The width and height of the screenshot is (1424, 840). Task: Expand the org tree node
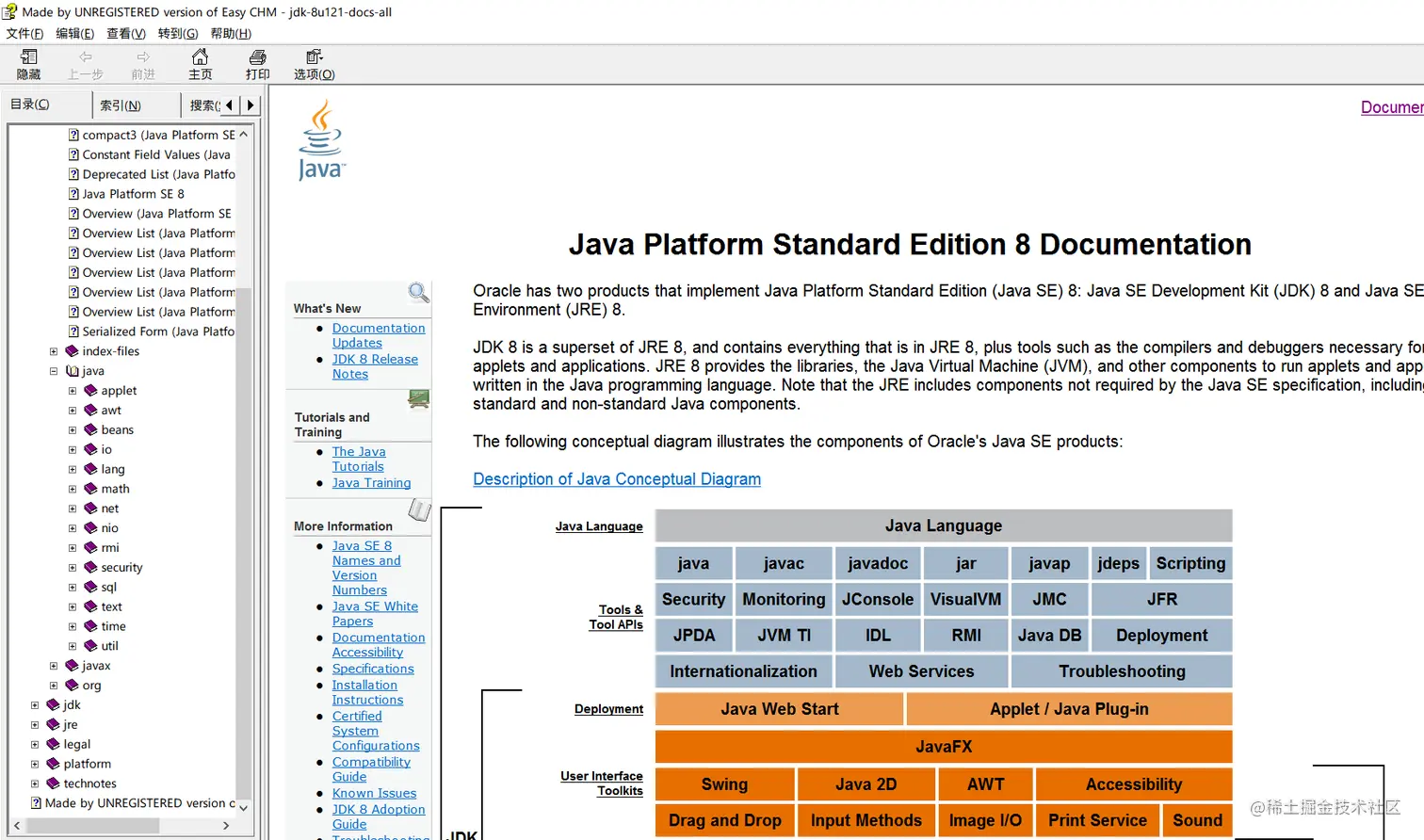54,686
